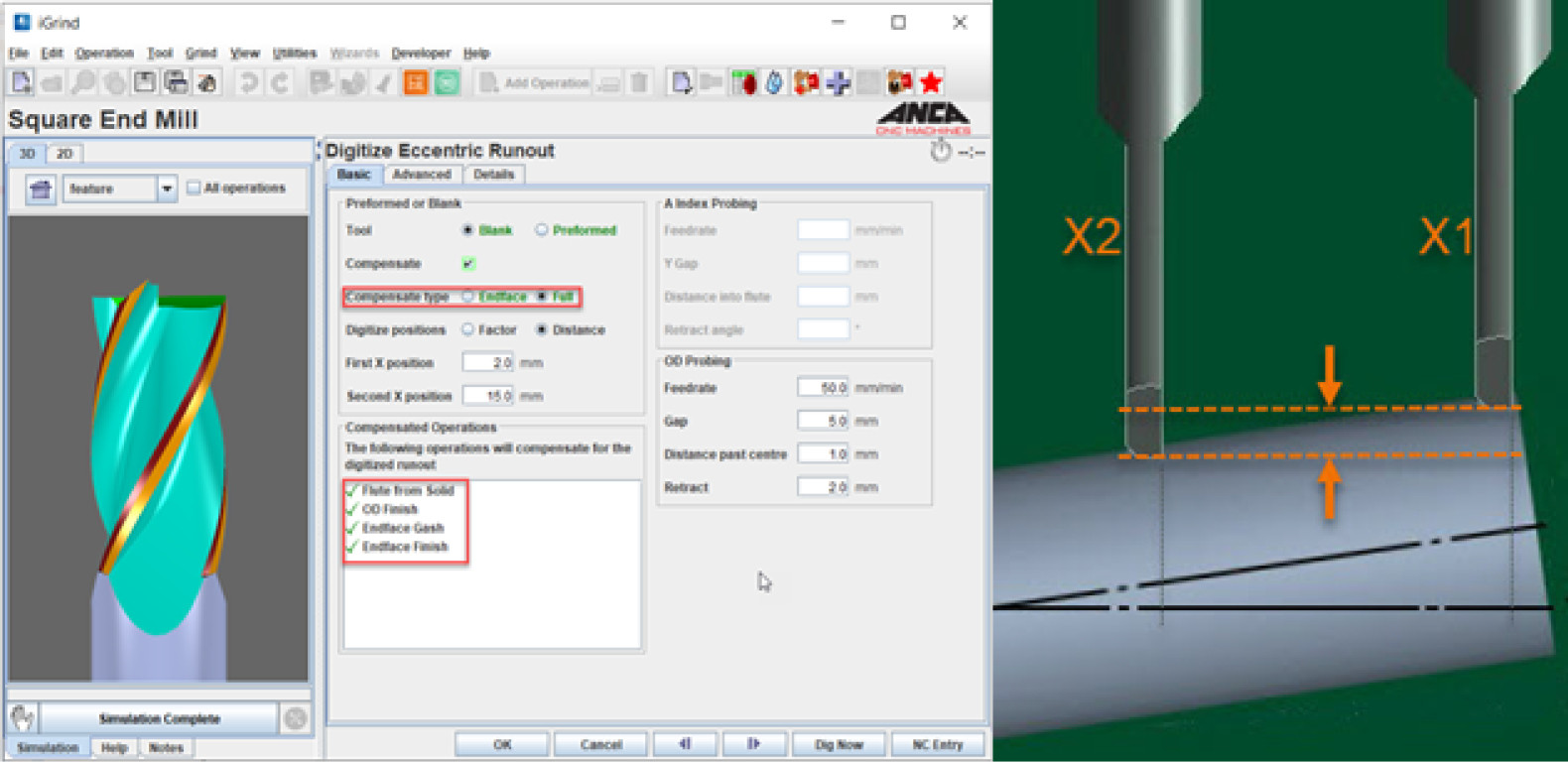This screenshot has width=1568, height=762.
Task: Click the home view icon beside feature dropdown
Action: (x=41, y=189)
